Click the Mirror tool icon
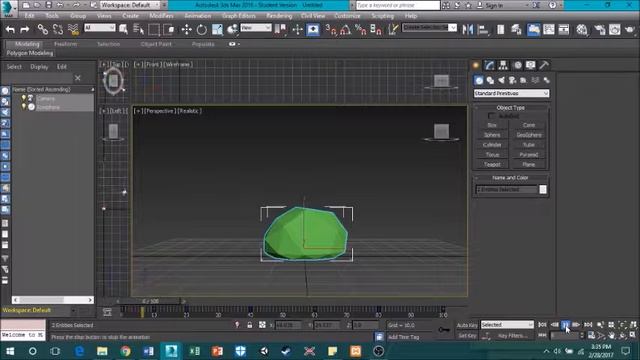Image resolution: width=640 pixels, height=360 pixels. coord(468,29)
